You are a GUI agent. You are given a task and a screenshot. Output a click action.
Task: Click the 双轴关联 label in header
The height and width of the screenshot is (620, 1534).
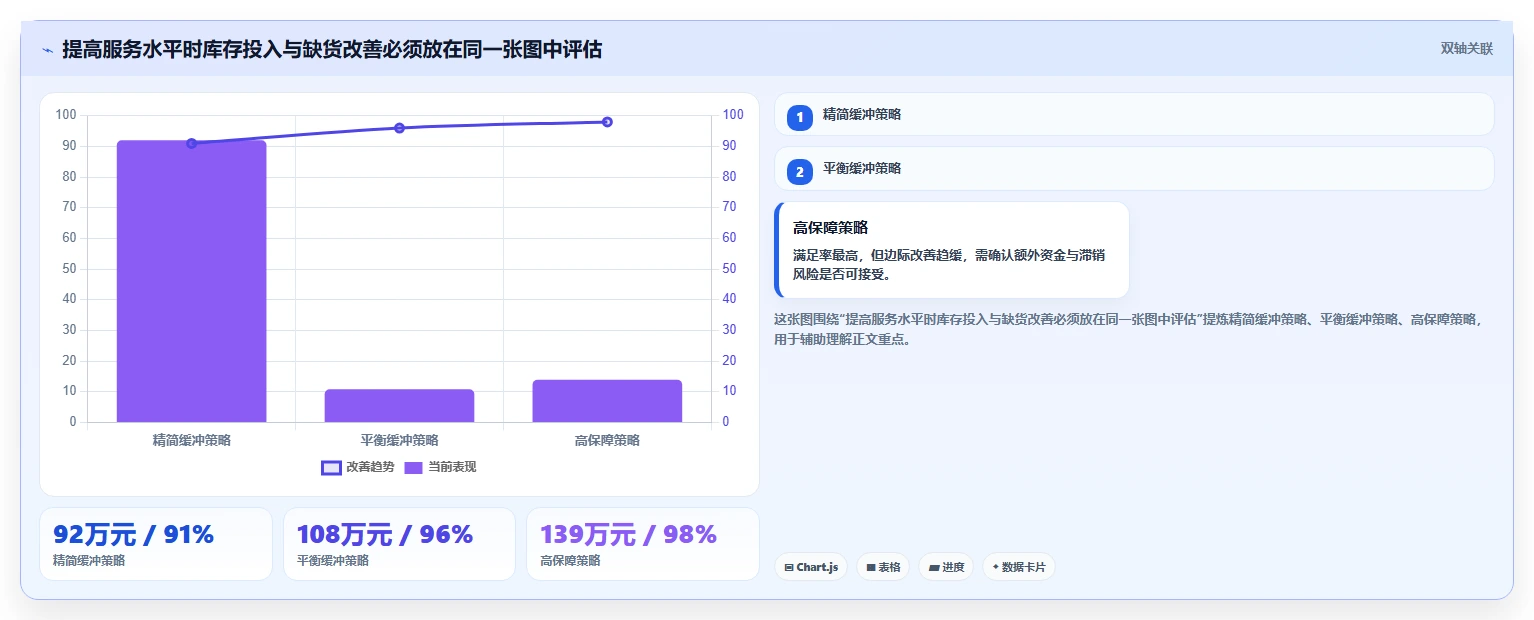(1466, 49)
